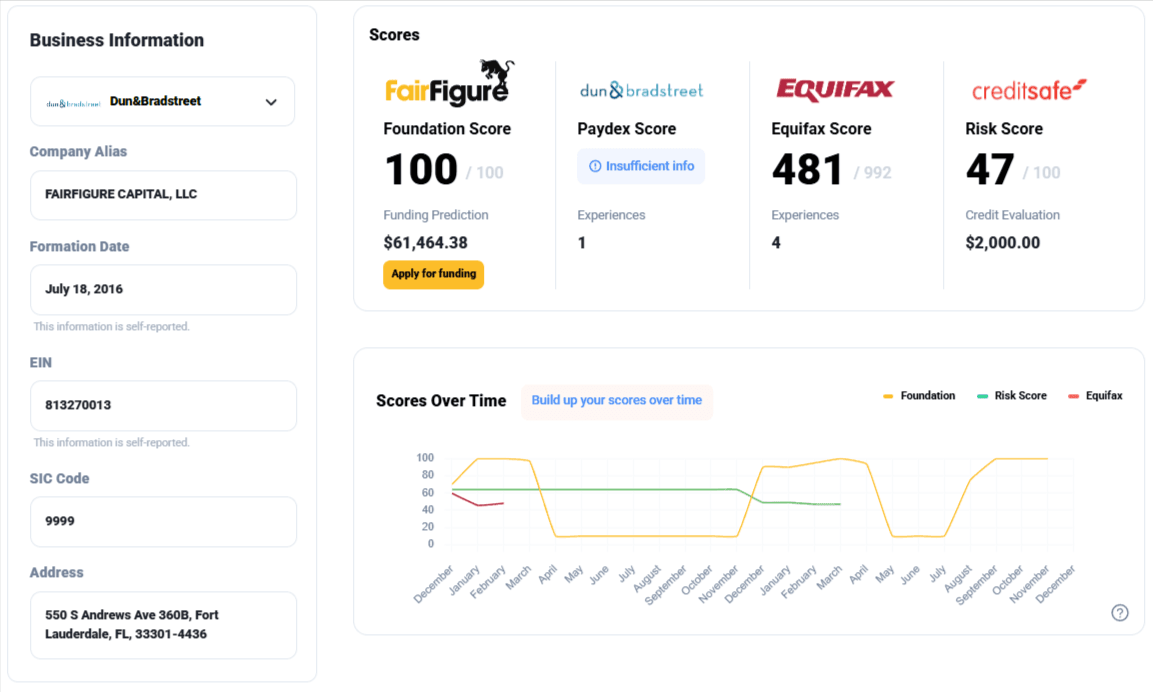Click the dropdown chevron arrow
This screenshot has width=1153, height=692.
point(271,102)
